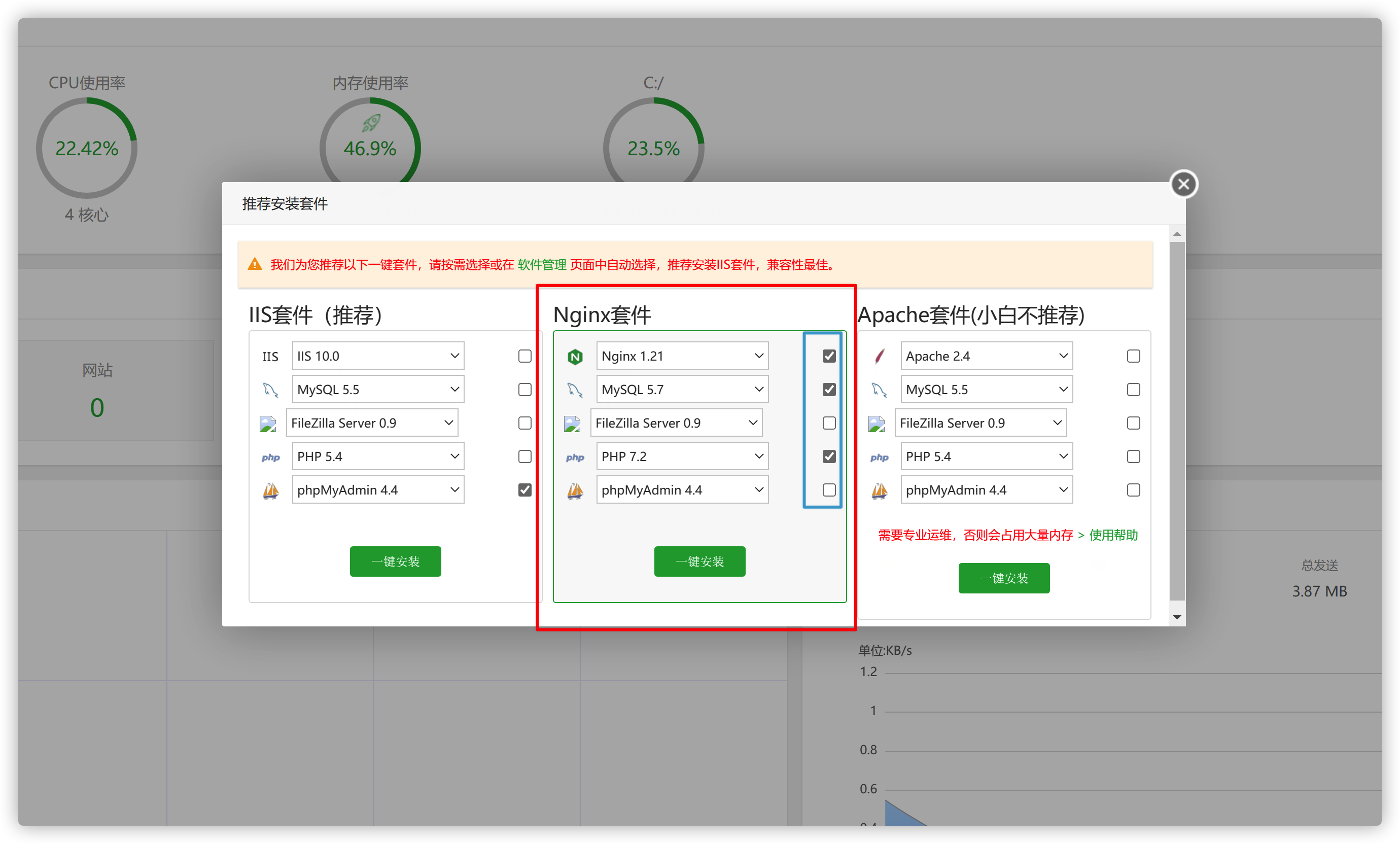This screenshot has height=844, width=1400.
Task: Click MySQL dolphin icon in Nginx suite
Action: click(x=574, y=390)
